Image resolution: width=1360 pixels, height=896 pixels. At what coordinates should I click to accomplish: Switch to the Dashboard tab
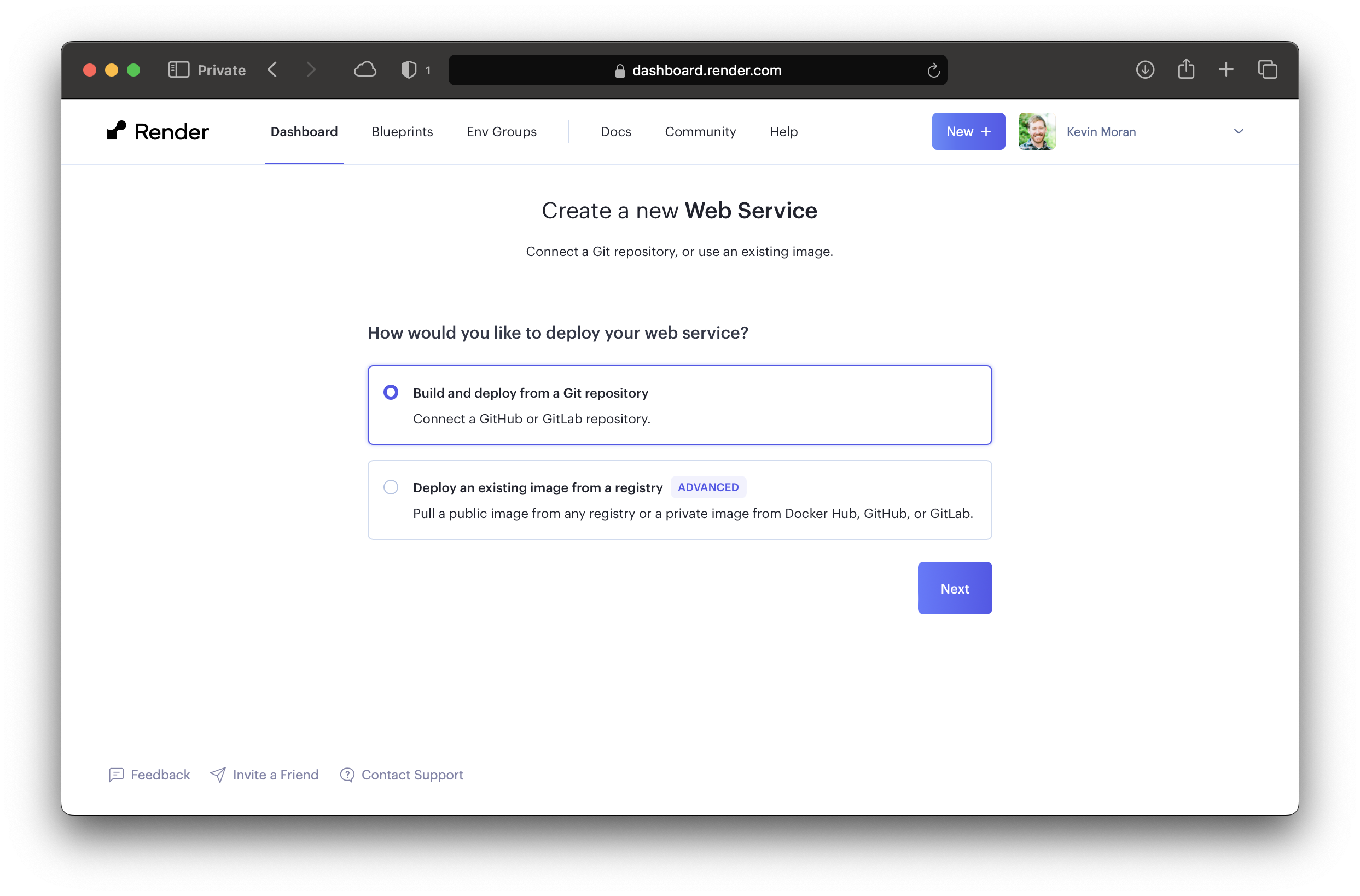tap(304, 131)
